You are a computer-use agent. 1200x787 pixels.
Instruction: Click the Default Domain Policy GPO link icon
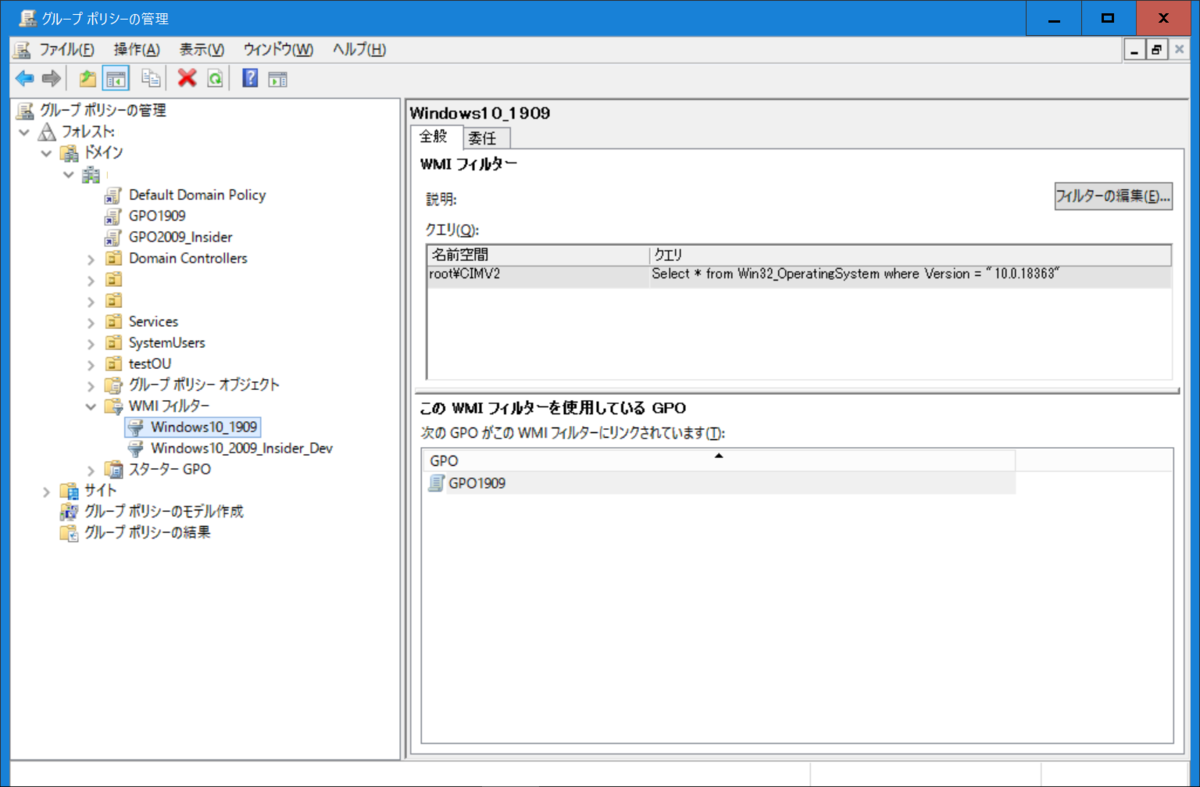[x=113, y=195]
